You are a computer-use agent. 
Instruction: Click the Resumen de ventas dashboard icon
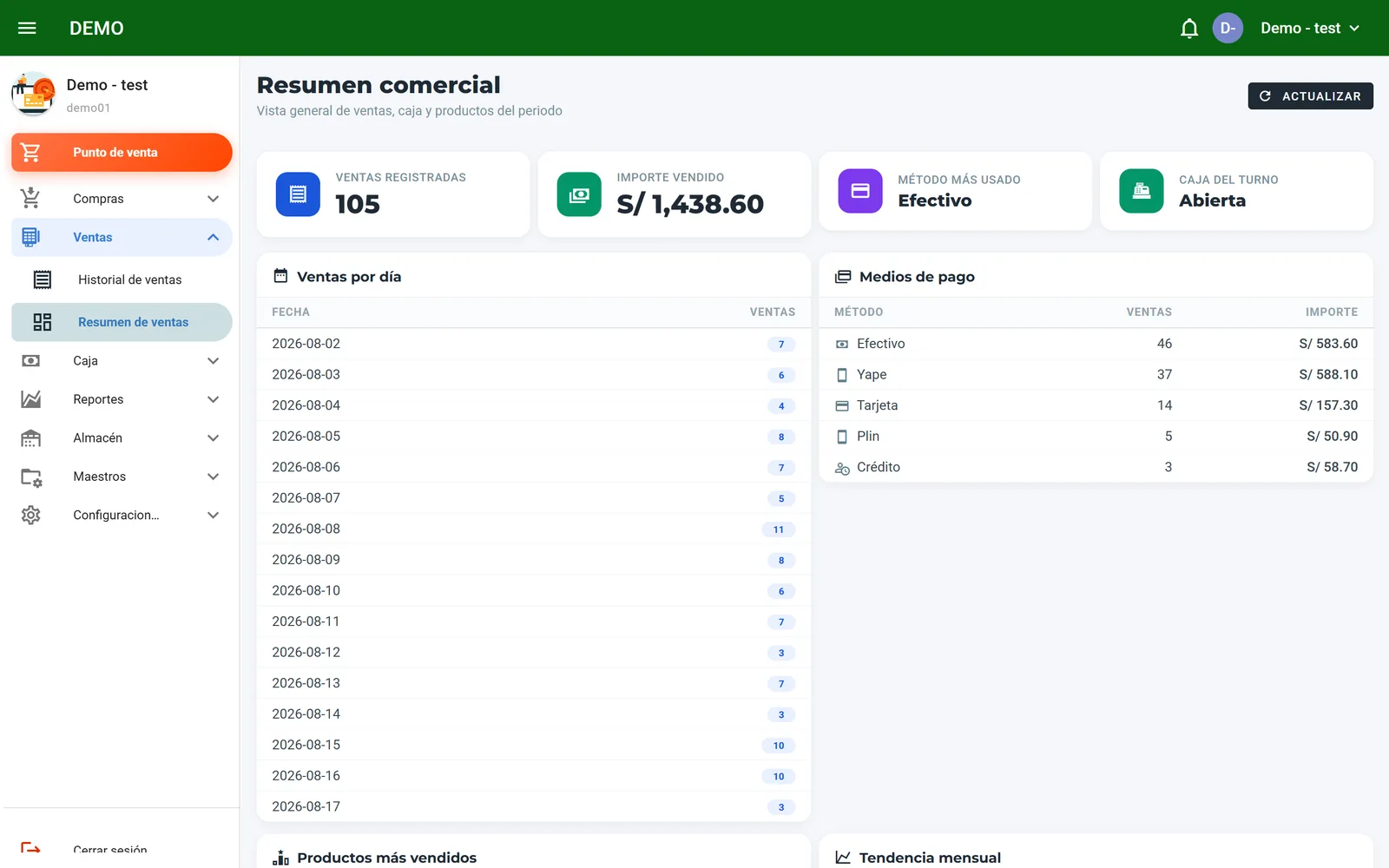(43, 322)
